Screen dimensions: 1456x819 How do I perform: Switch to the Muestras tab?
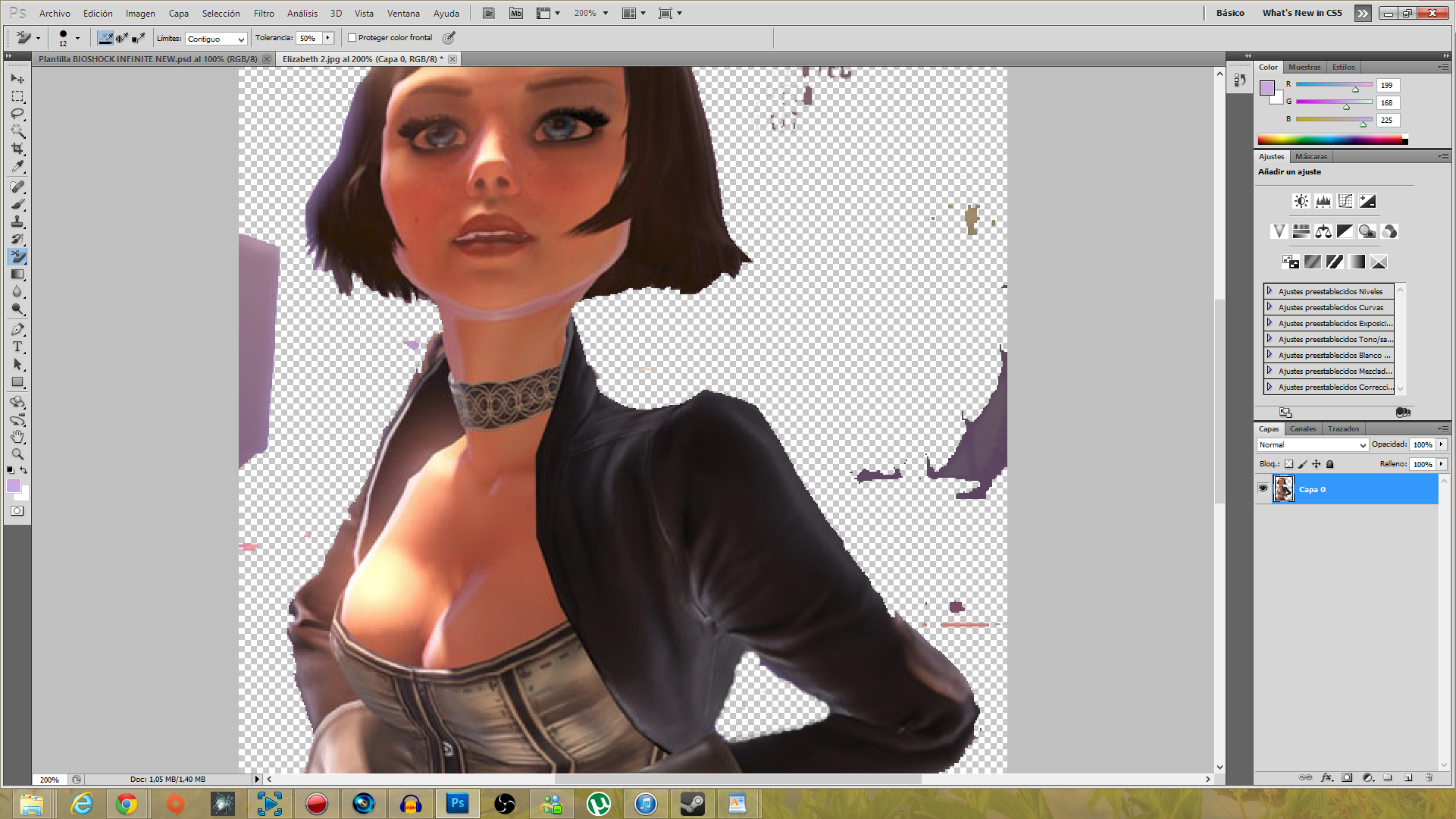(x=1304, y=67)
